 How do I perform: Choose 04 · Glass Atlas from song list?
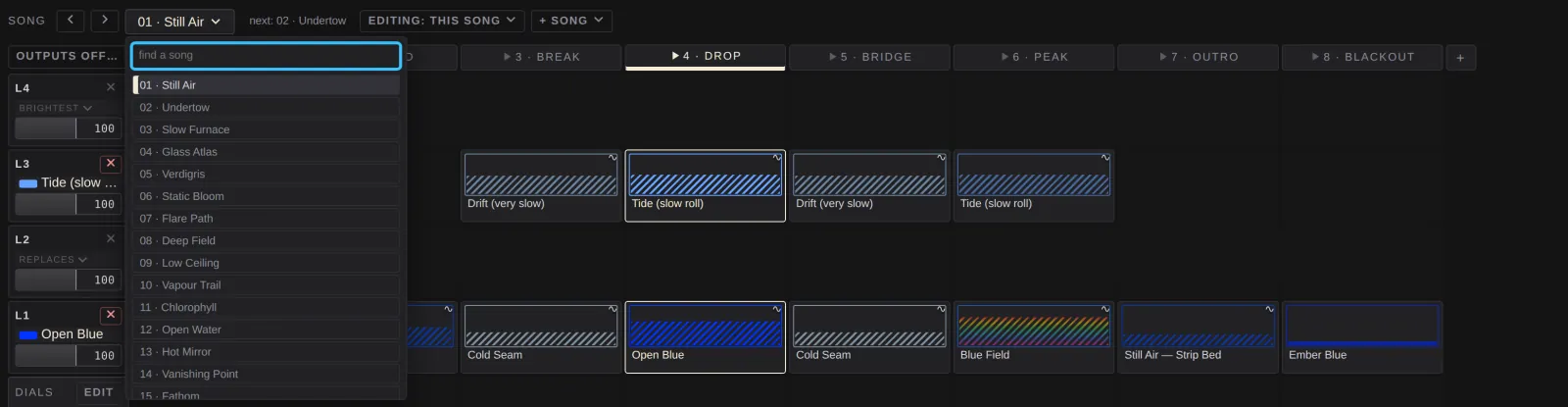[x=266, y=152]
